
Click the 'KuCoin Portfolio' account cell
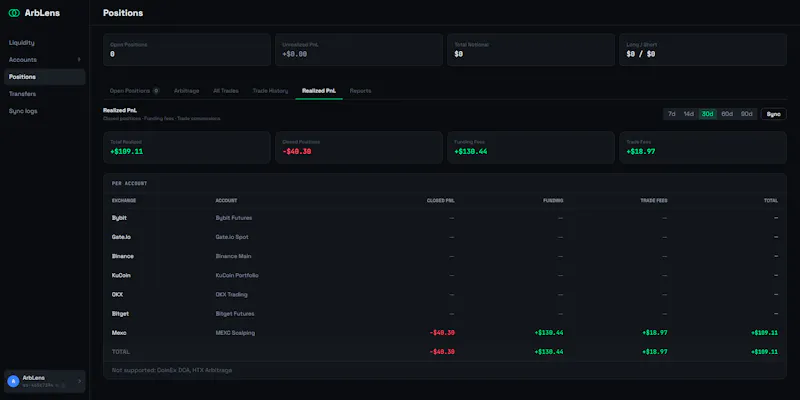click(x=237, y=276)
